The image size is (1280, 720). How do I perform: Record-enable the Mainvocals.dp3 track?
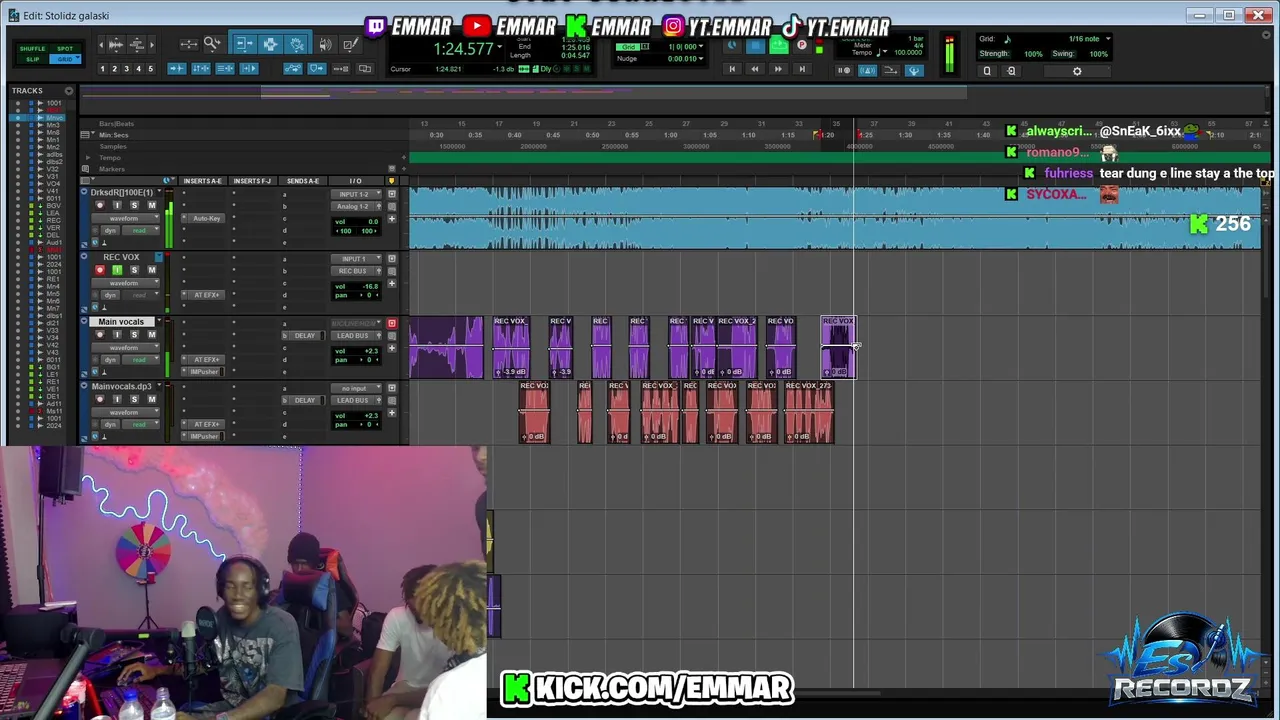pyautogui.click(x=100, y=399)
